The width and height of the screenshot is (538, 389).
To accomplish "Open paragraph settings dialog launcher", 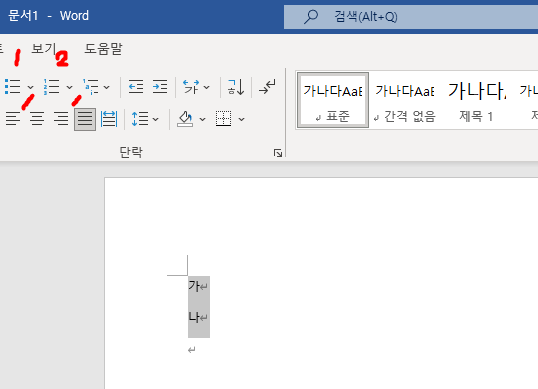I will pos(278,153).
